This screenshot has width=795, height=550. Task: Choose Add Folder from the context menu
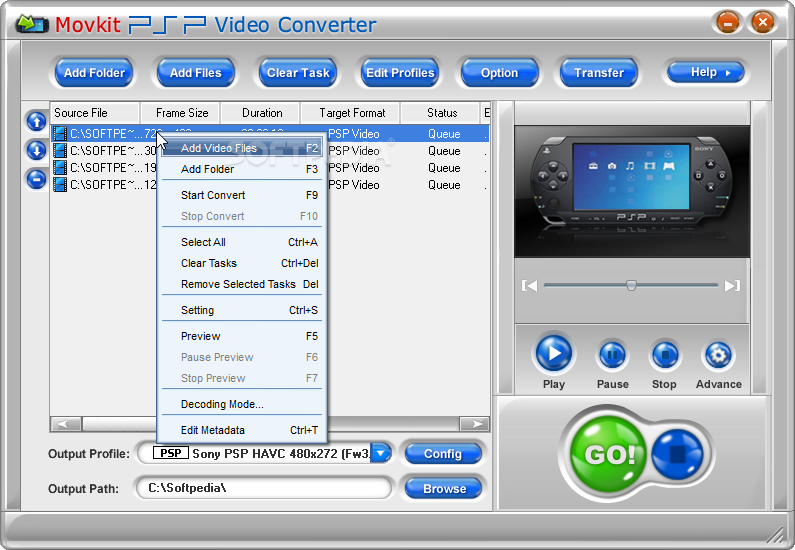pyautogui.click(x=241, y=169)
